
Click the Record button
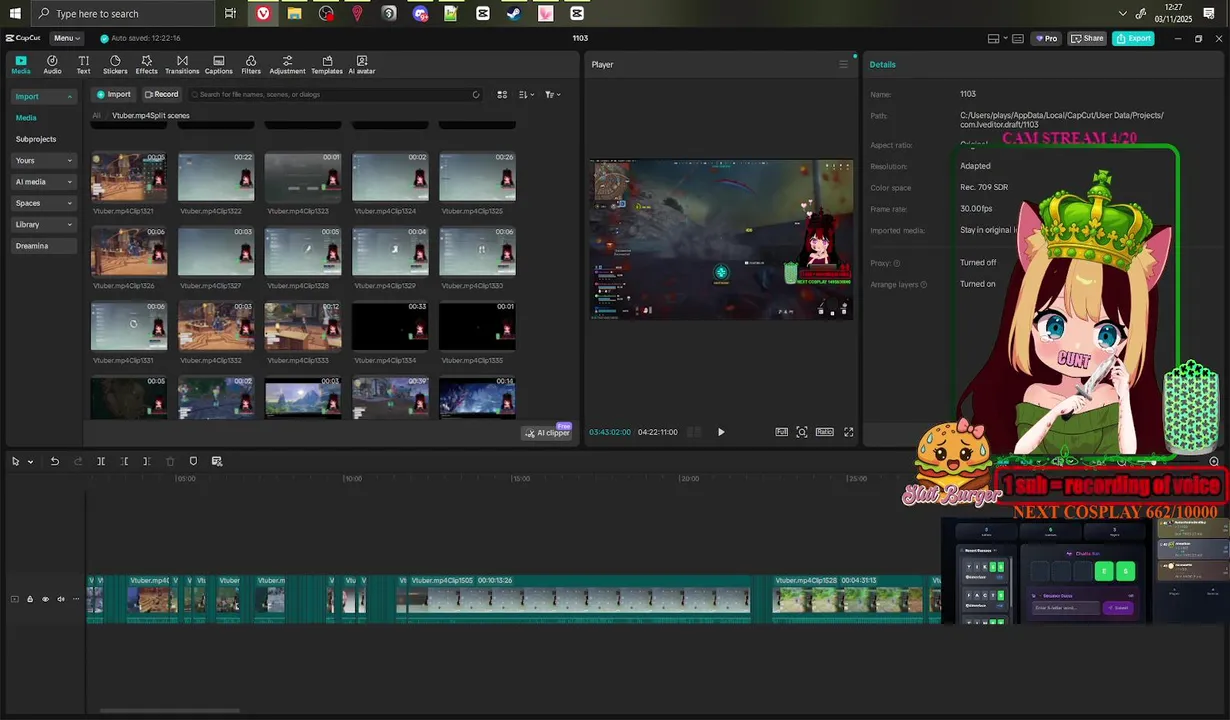(161, 94)
